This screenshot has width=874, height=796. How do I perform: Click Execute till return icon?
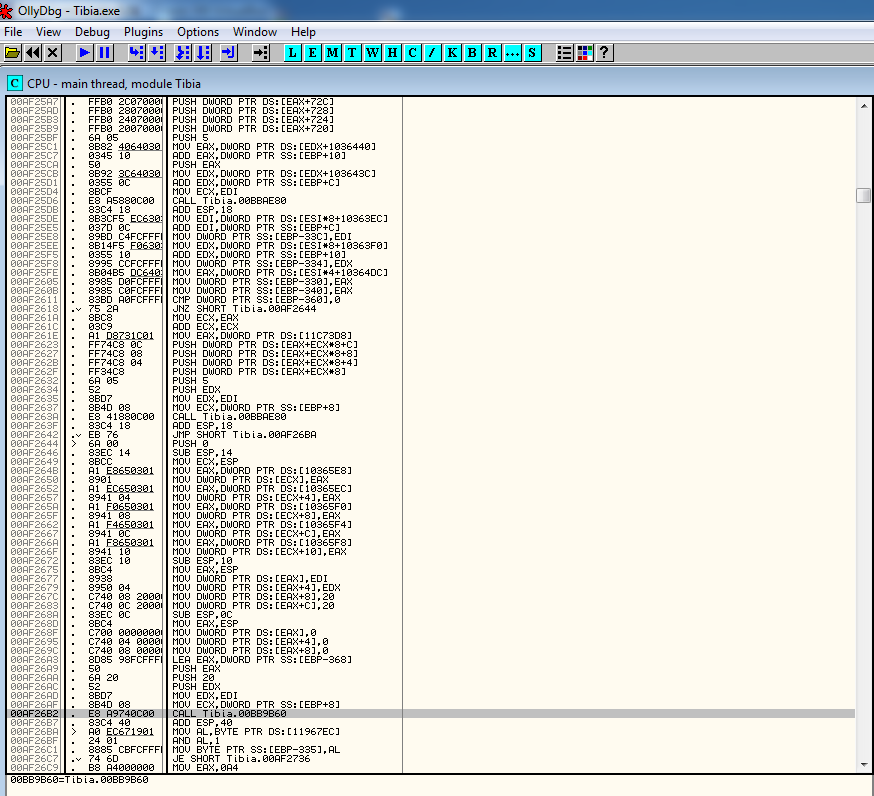click(x=229, y=53)
